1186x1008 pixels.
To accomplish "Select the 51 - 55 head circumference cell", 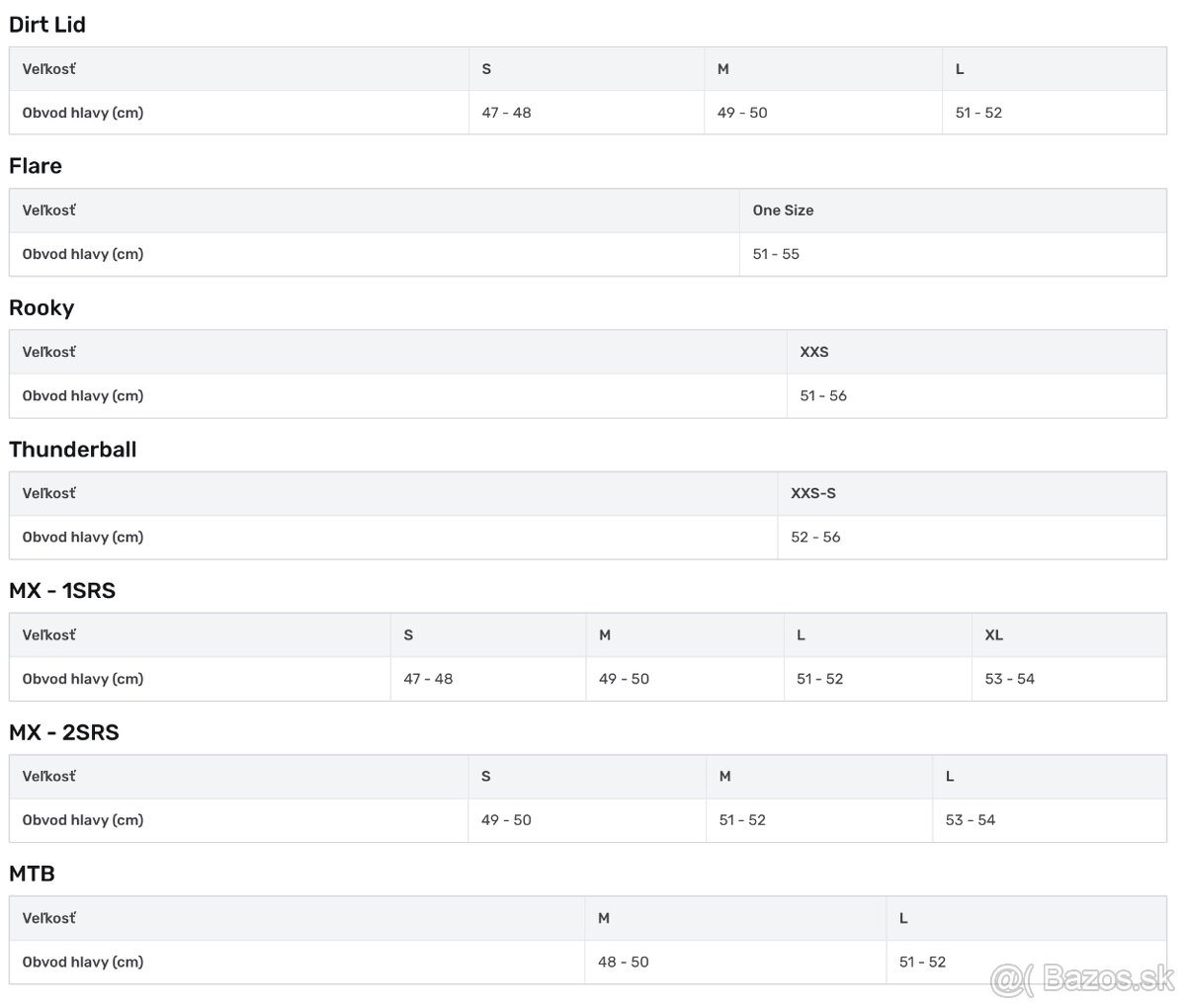I will [x=776, y=254].
